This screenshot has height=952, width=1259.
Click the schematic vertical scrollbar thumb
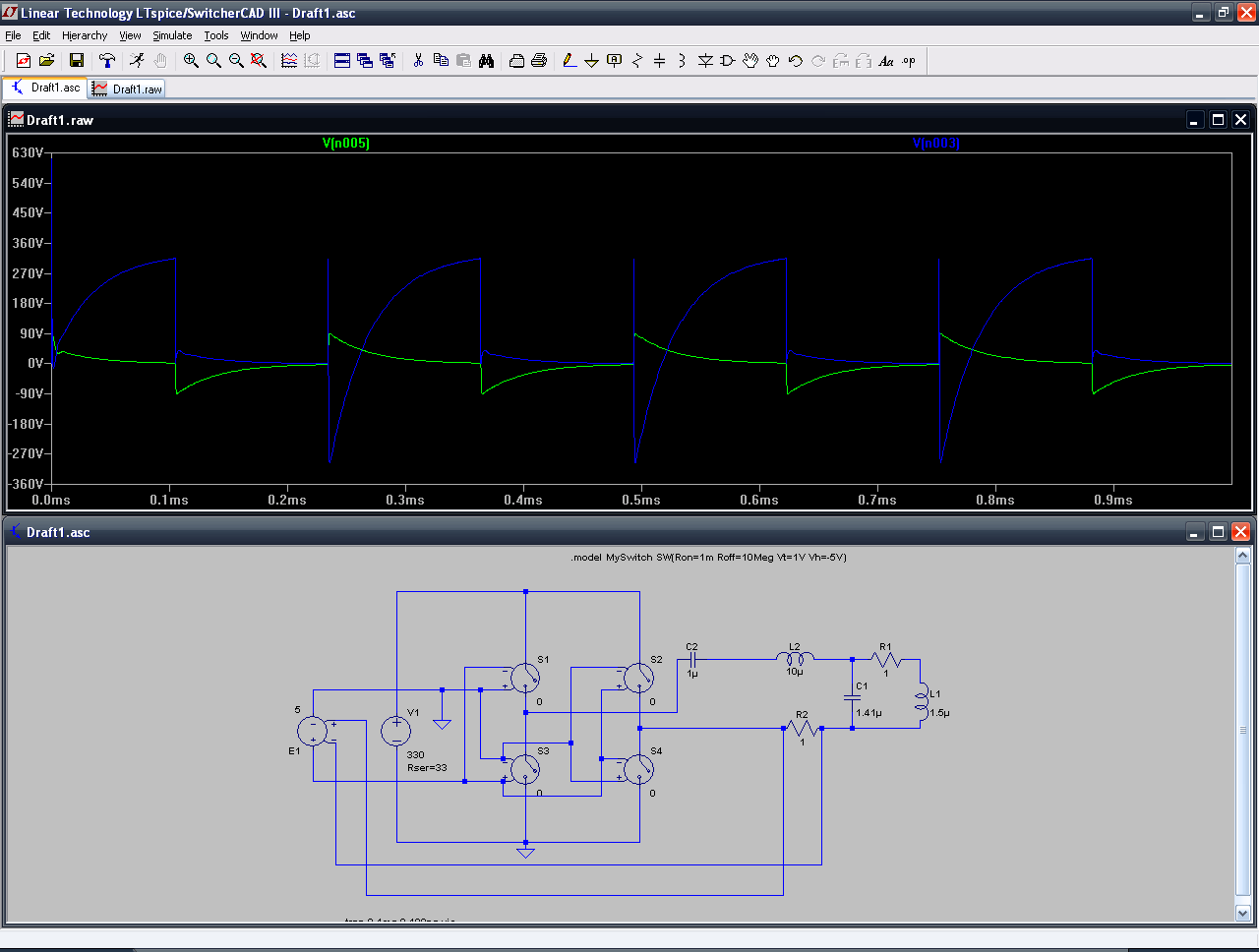pyautogui.click(x=1243, y=730)
